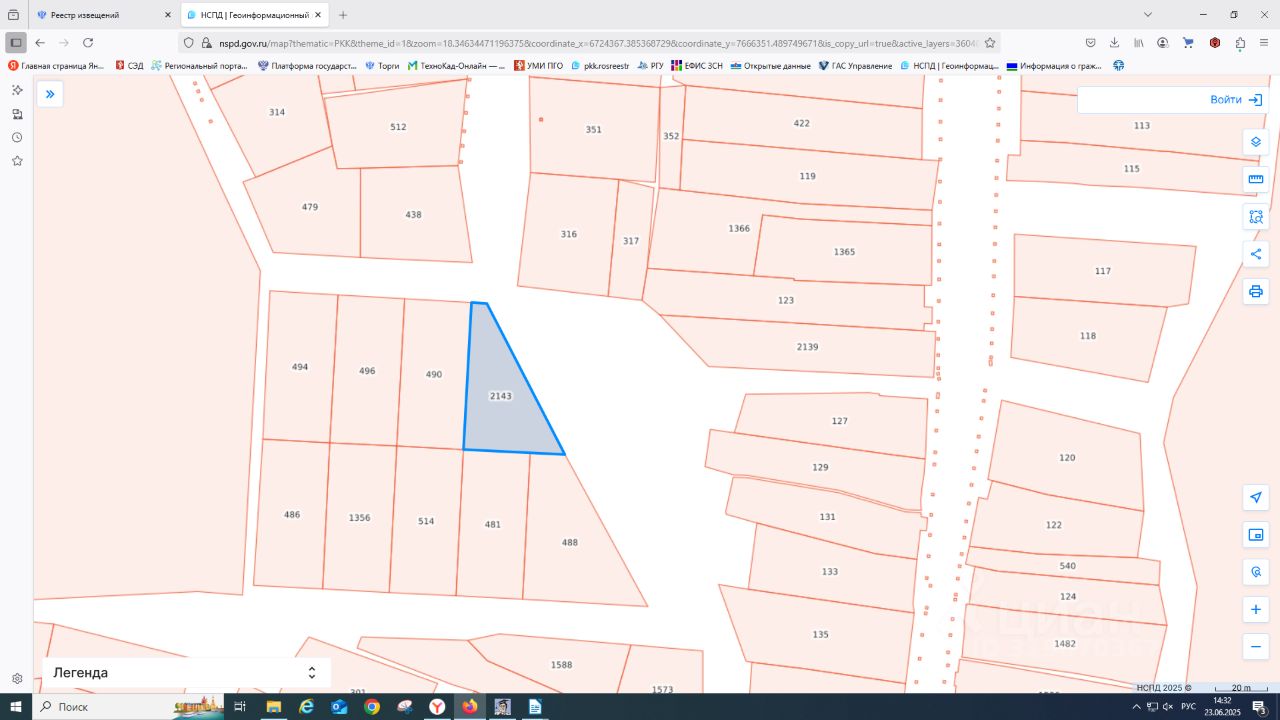1280x720 pixels.
Task: Select the highlighted parcel 2143
Action: coord(500,396)
